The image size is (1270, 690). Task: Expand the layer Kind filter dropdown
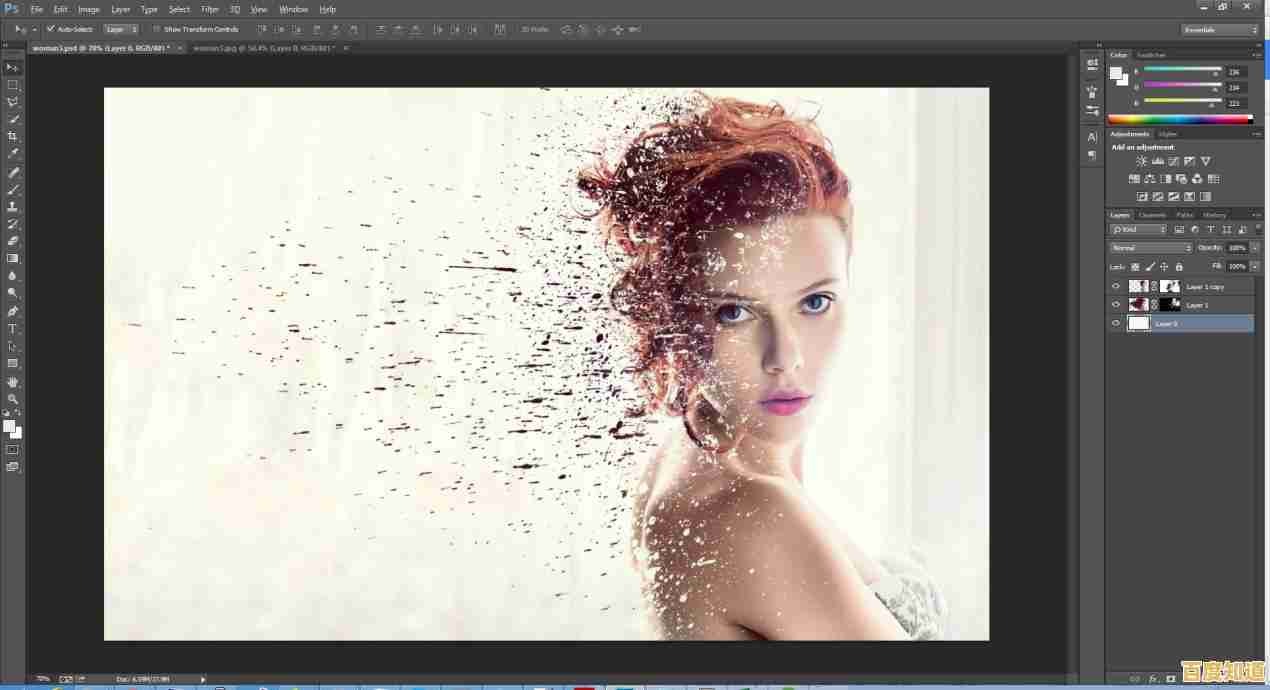pos(1138,230)
